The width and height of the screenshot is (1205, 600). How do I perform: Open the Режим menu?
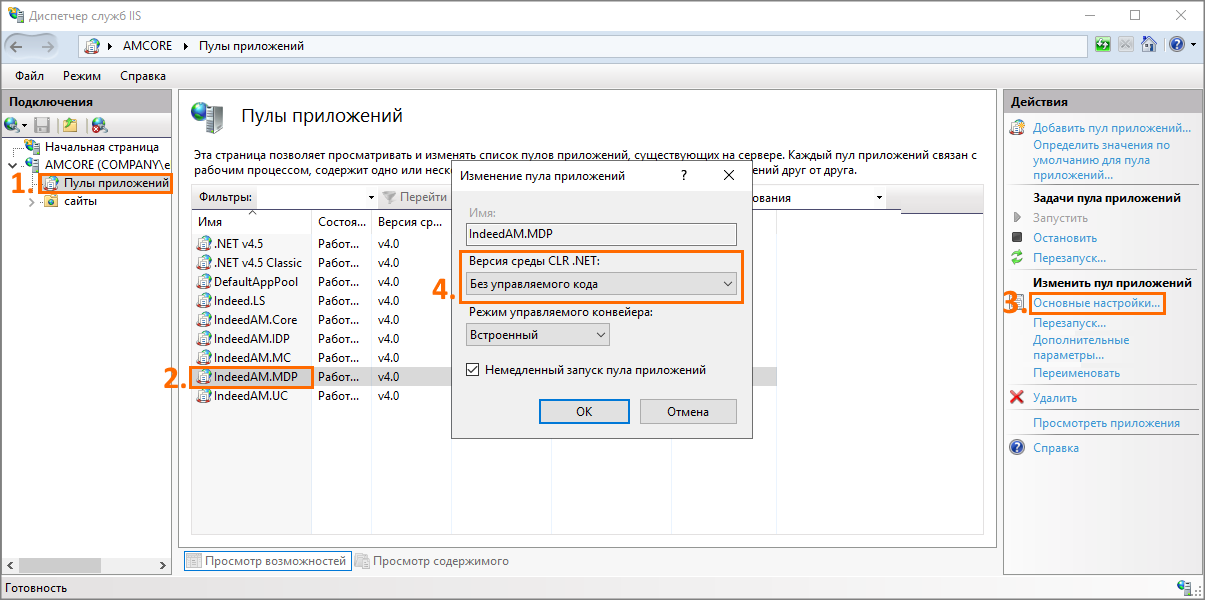[x=81, y=76]
